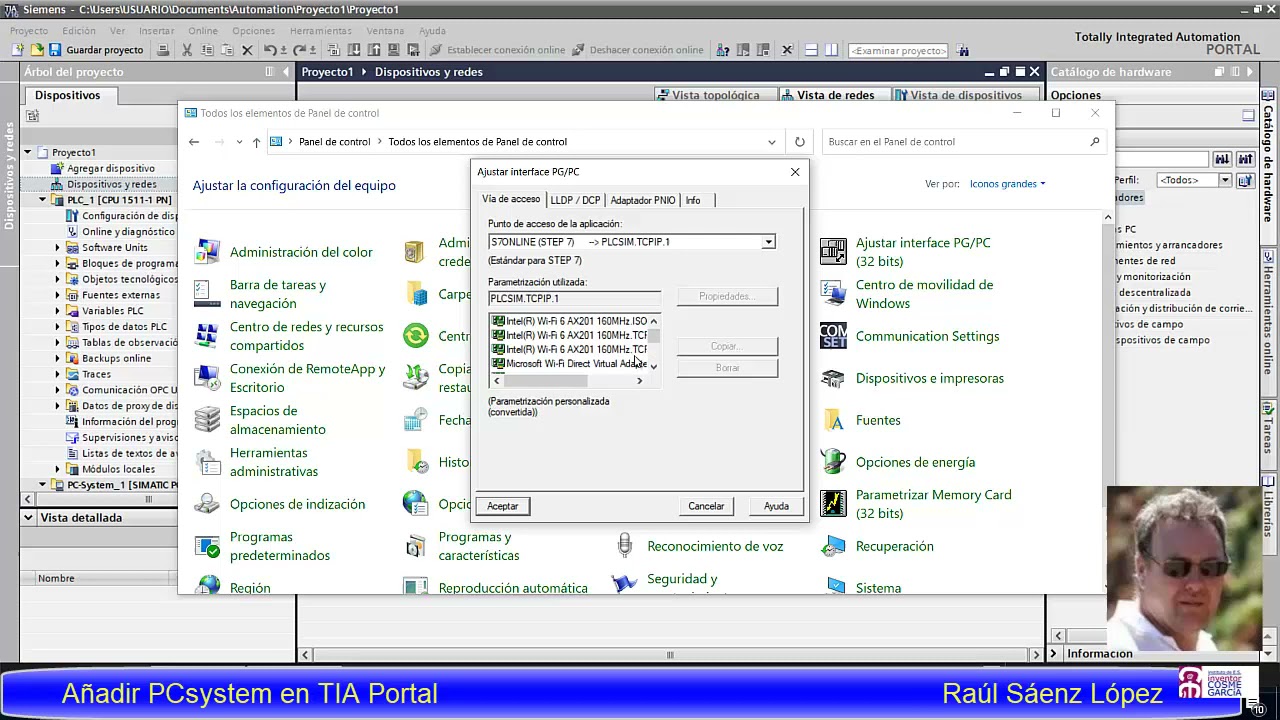Viewport: 1280px width, 720px height.
Task: Click the Upload from device icon
Action: 374,50
